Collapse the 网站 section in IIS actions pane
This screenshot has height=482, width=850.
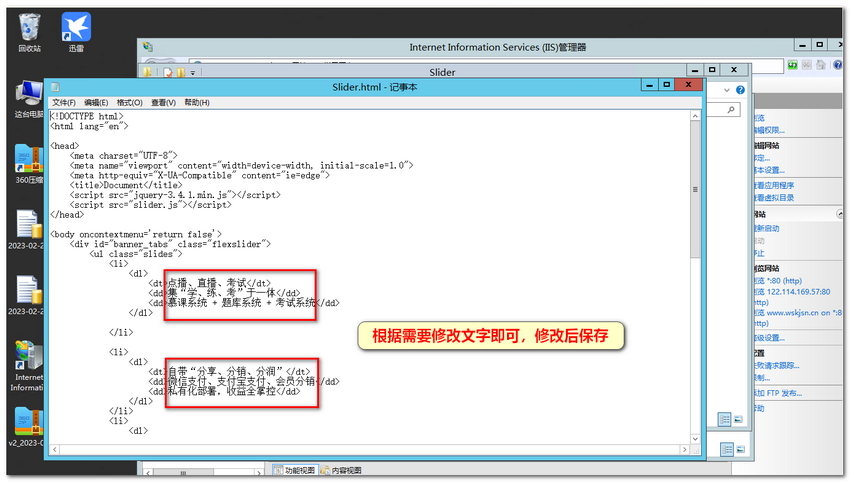[x=839, y=214]
